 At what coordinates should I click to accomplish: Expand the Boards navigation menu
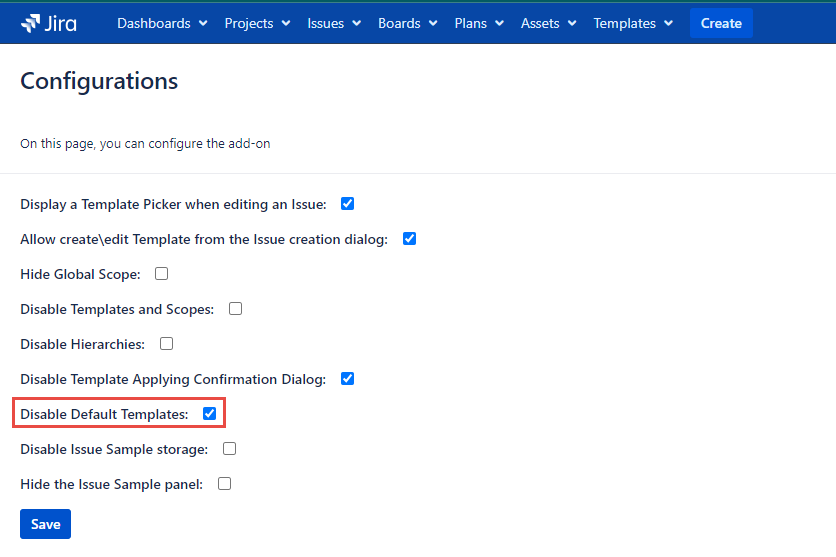coord(407,23)
